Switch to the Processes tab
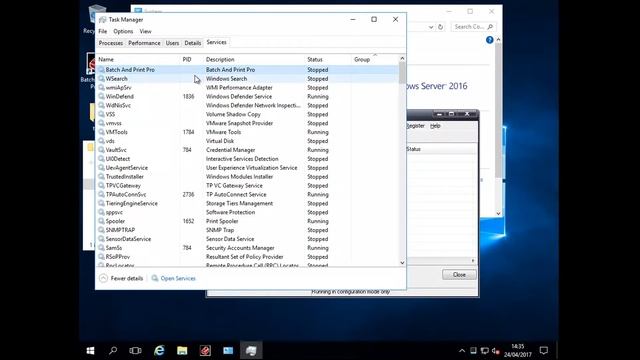Viewport: 640px width, 360px height. (111, 43)
